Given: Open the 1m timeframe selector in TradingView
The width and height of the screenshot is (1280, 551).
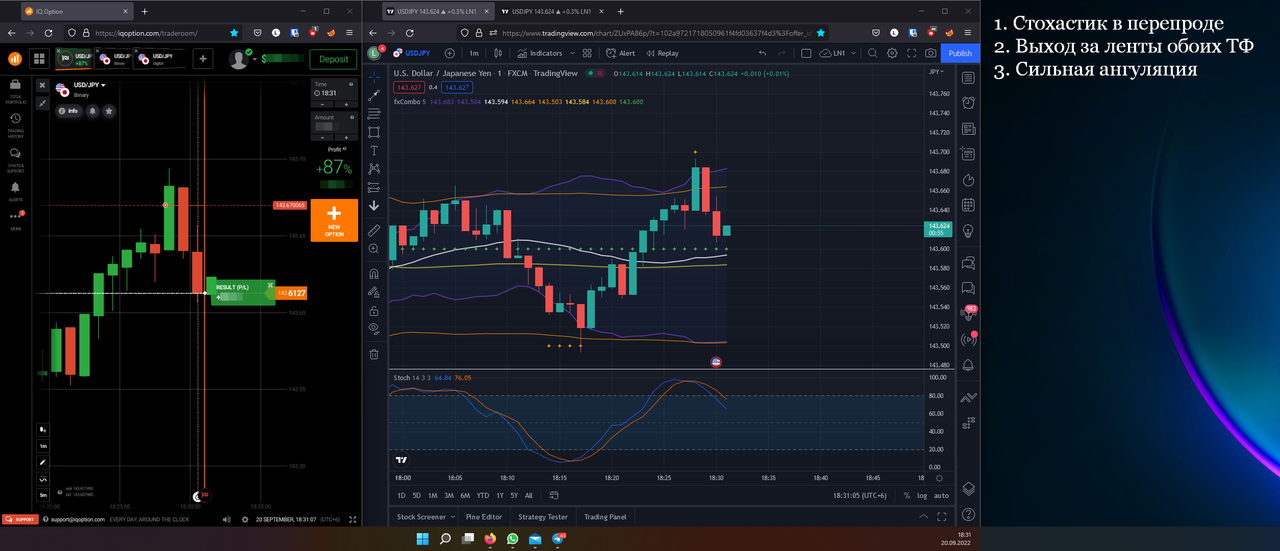Looking at the screenshot, I should 474,53.
